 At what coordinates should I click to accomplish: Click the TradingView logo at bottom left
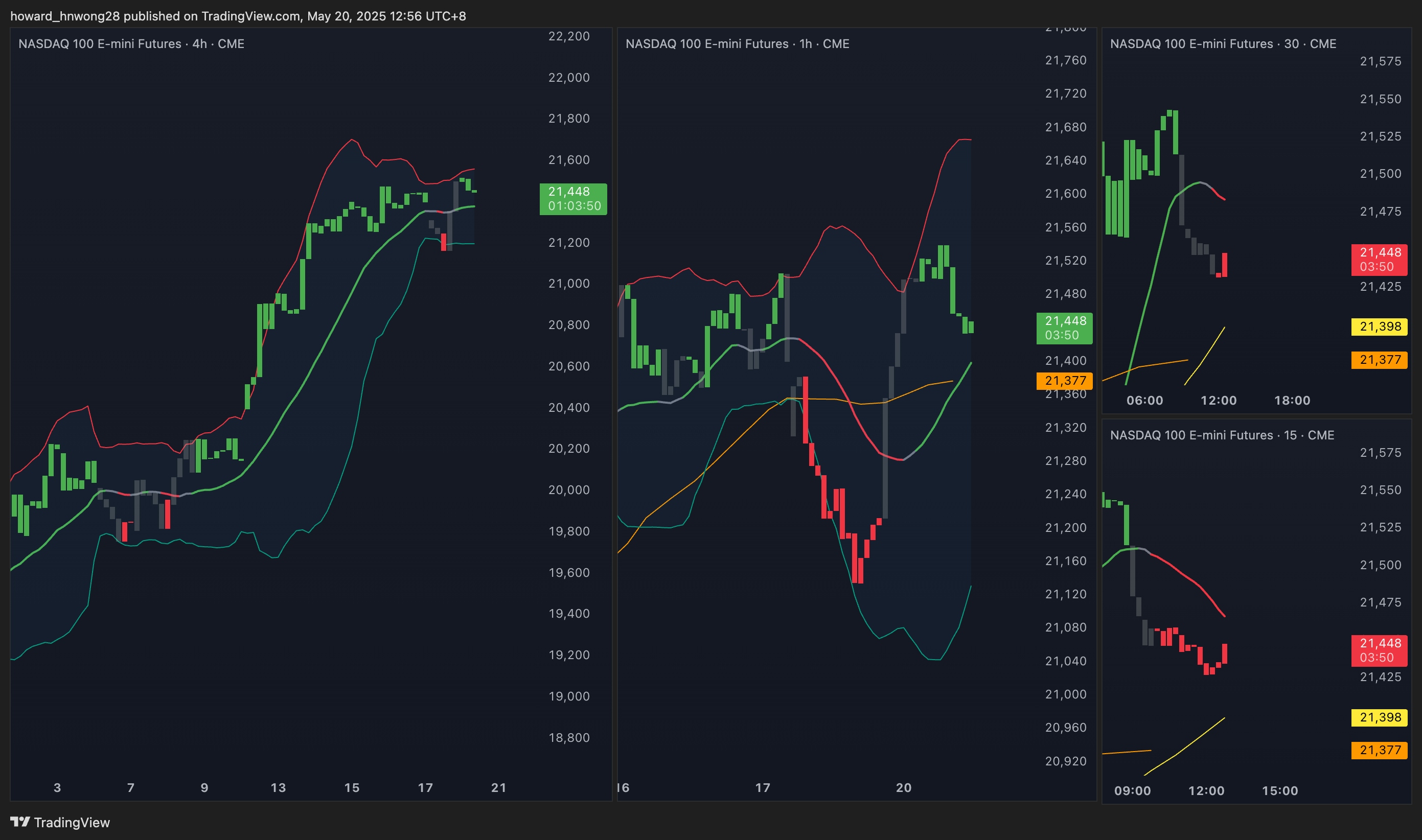coord(60,822)
